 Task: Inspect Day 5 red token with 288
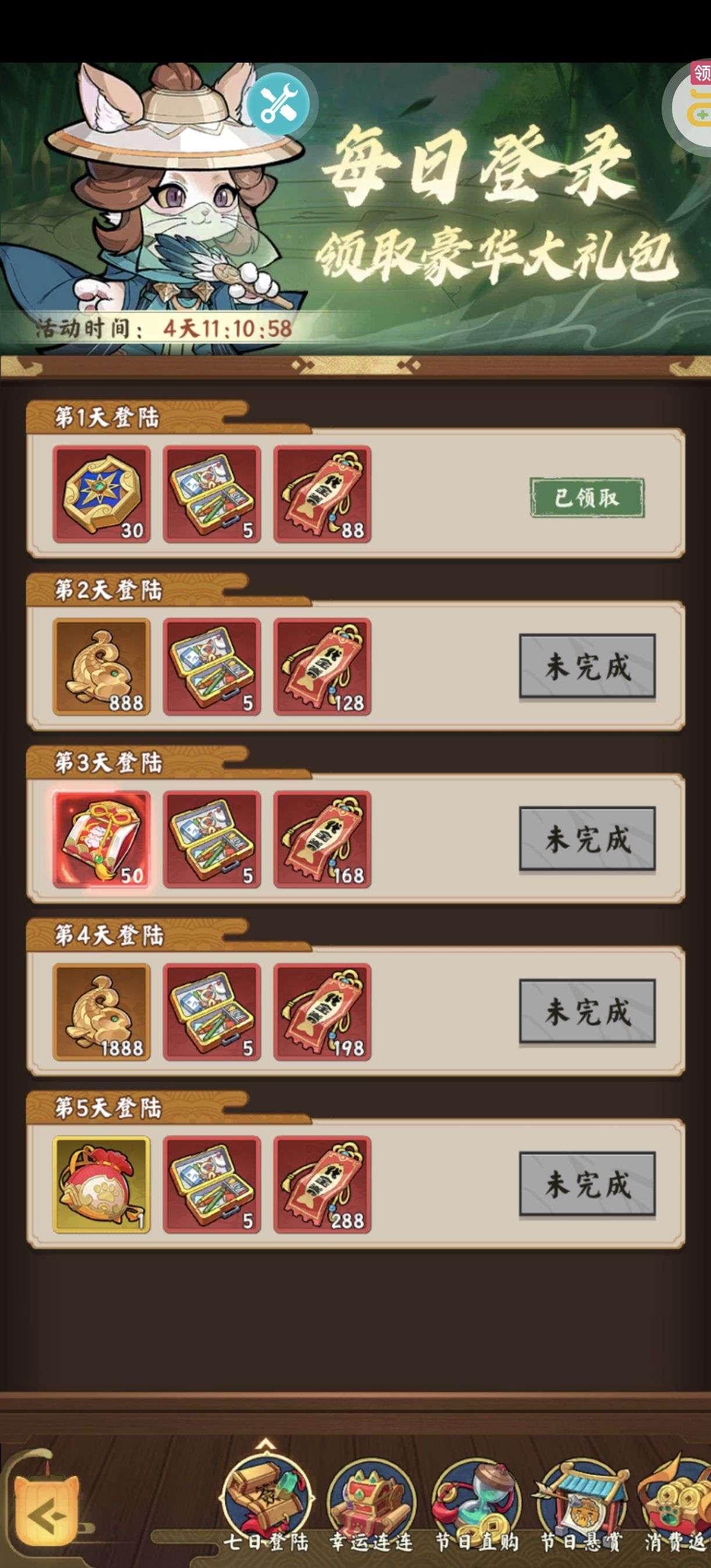tap(322, 1184)
